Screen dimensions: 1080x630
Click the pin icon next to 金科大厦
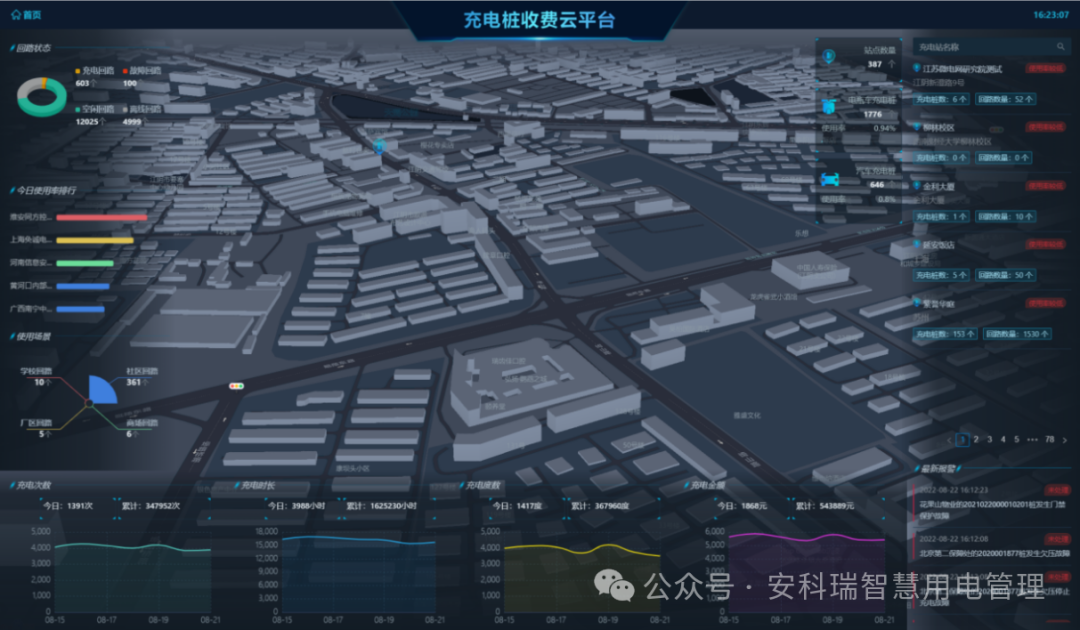[x=915, y=186]
